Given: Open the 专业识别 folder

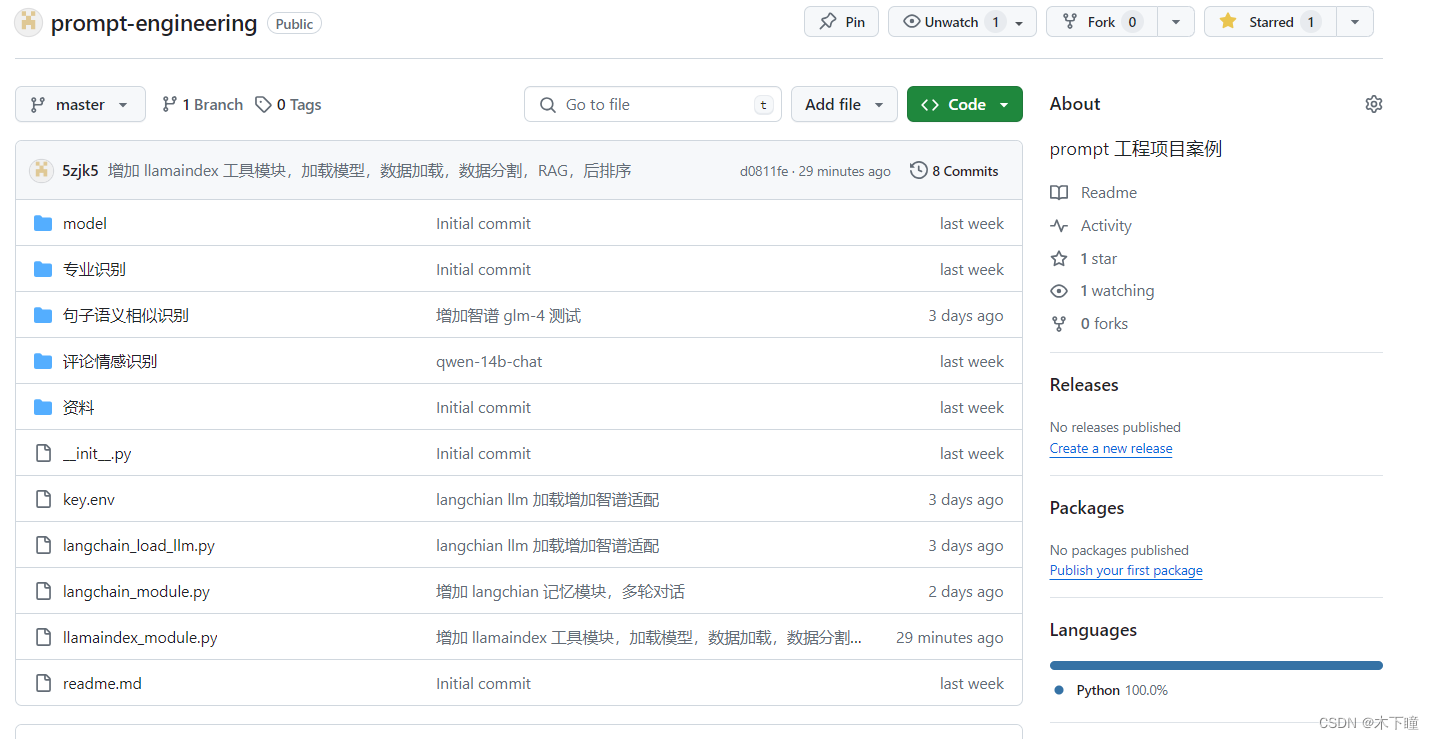Looking at the screenshot, I should (x=94, y=269).
